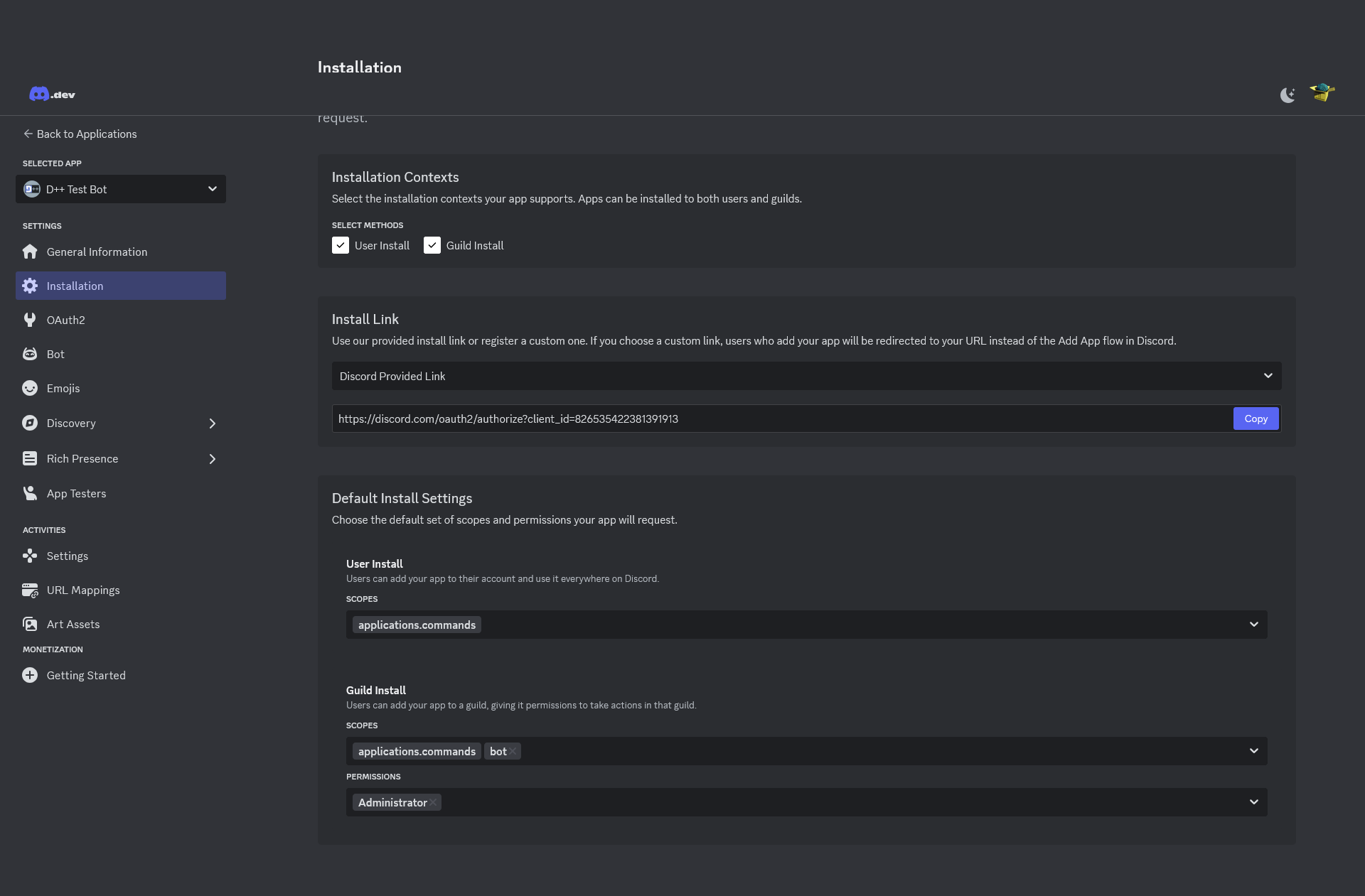This screenshot has height=896, width=1365.
Task: Toggle dark mode moon icon
Action: click(1288, 95)
